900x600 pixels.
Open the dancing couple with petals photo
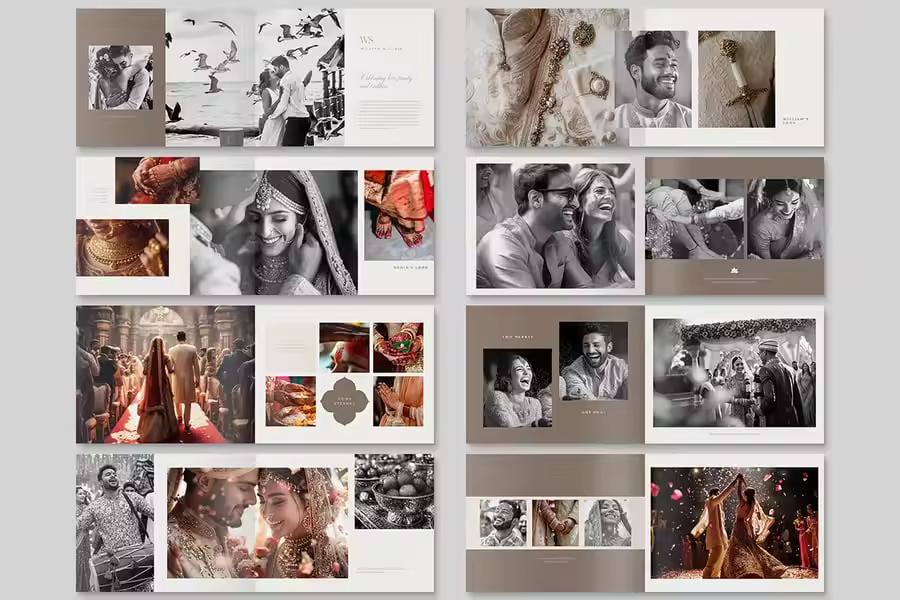coord(734,522)
